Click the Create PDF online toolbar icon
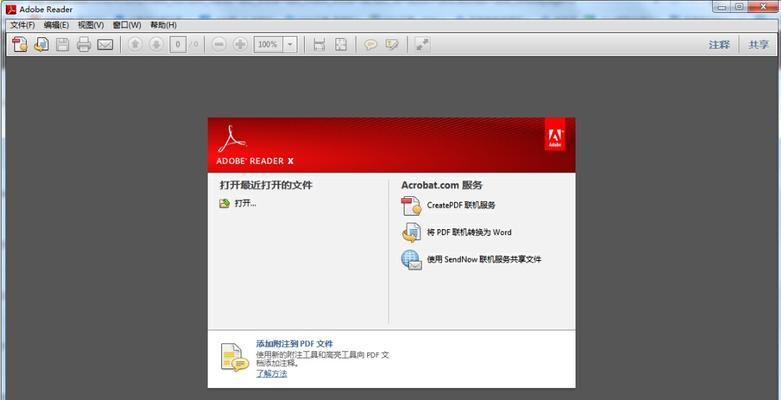Viewport: 781px width, 400px height. (19, 44)
